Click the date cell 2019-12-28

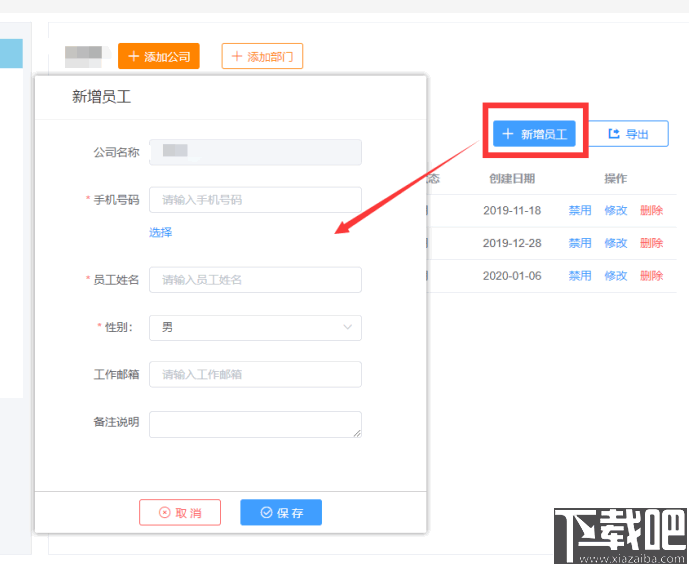(512, 243)
